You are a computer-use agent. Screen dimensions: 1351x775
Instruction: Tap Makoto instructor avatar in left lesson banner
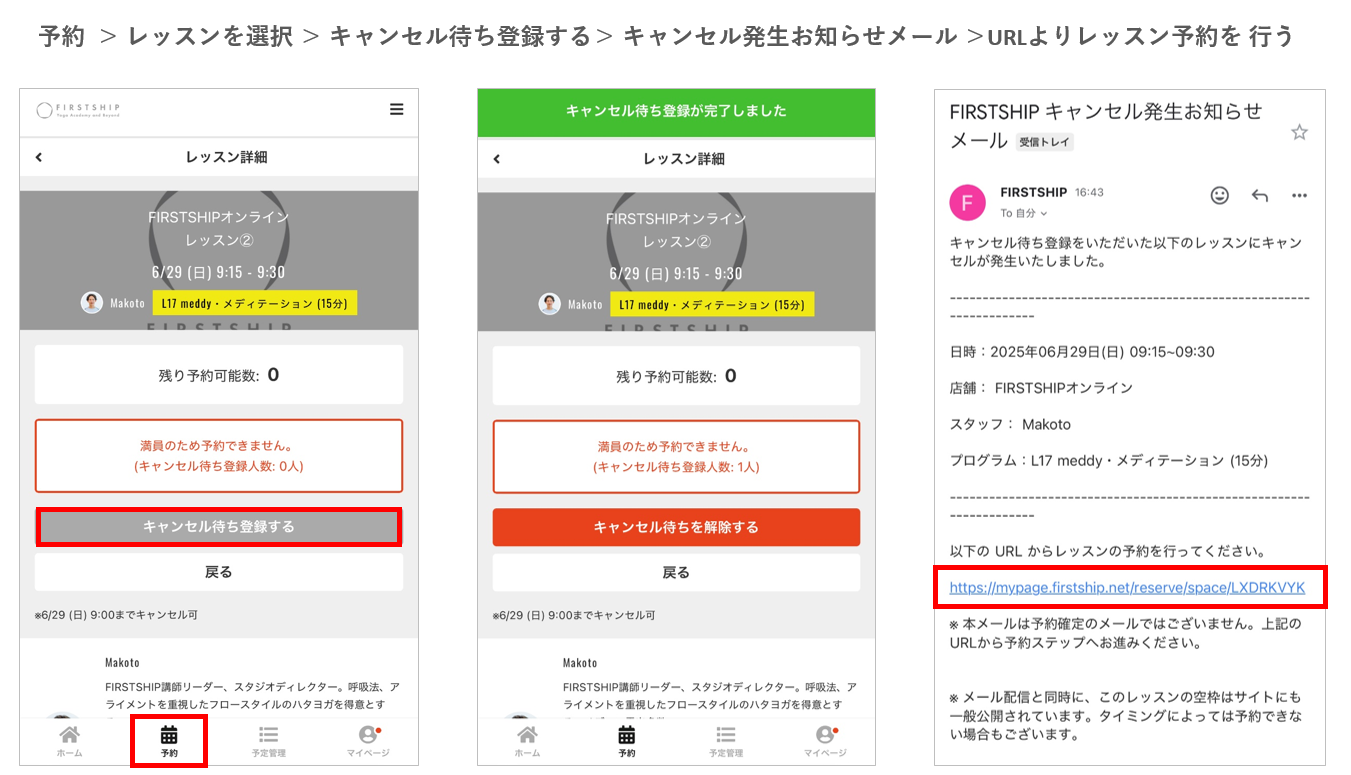point(92,303)
